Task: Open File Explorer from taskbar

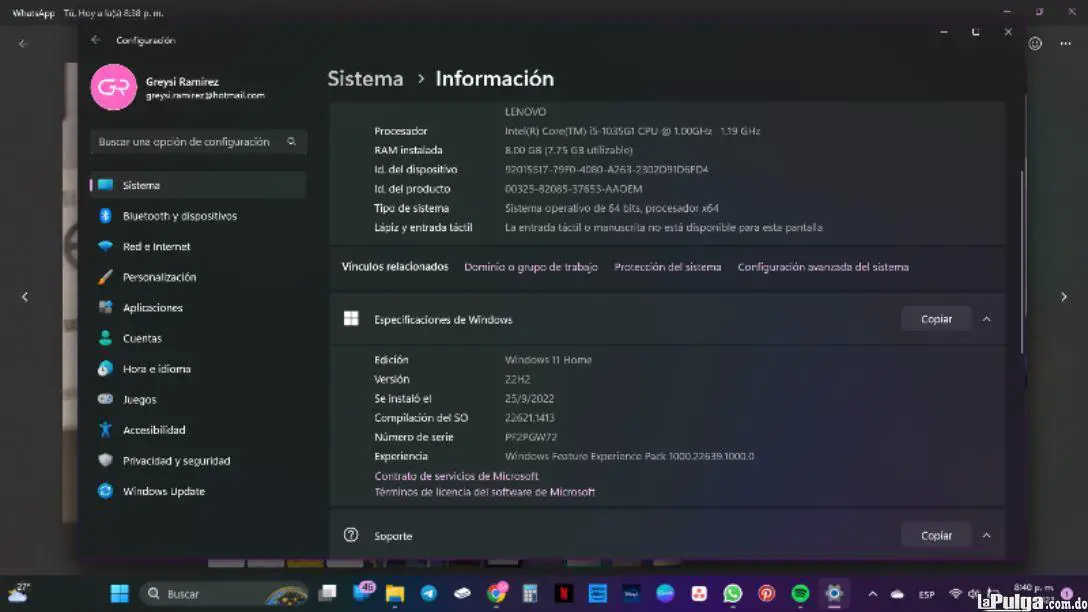Action: pyautogui.click(x=395, y=593)
